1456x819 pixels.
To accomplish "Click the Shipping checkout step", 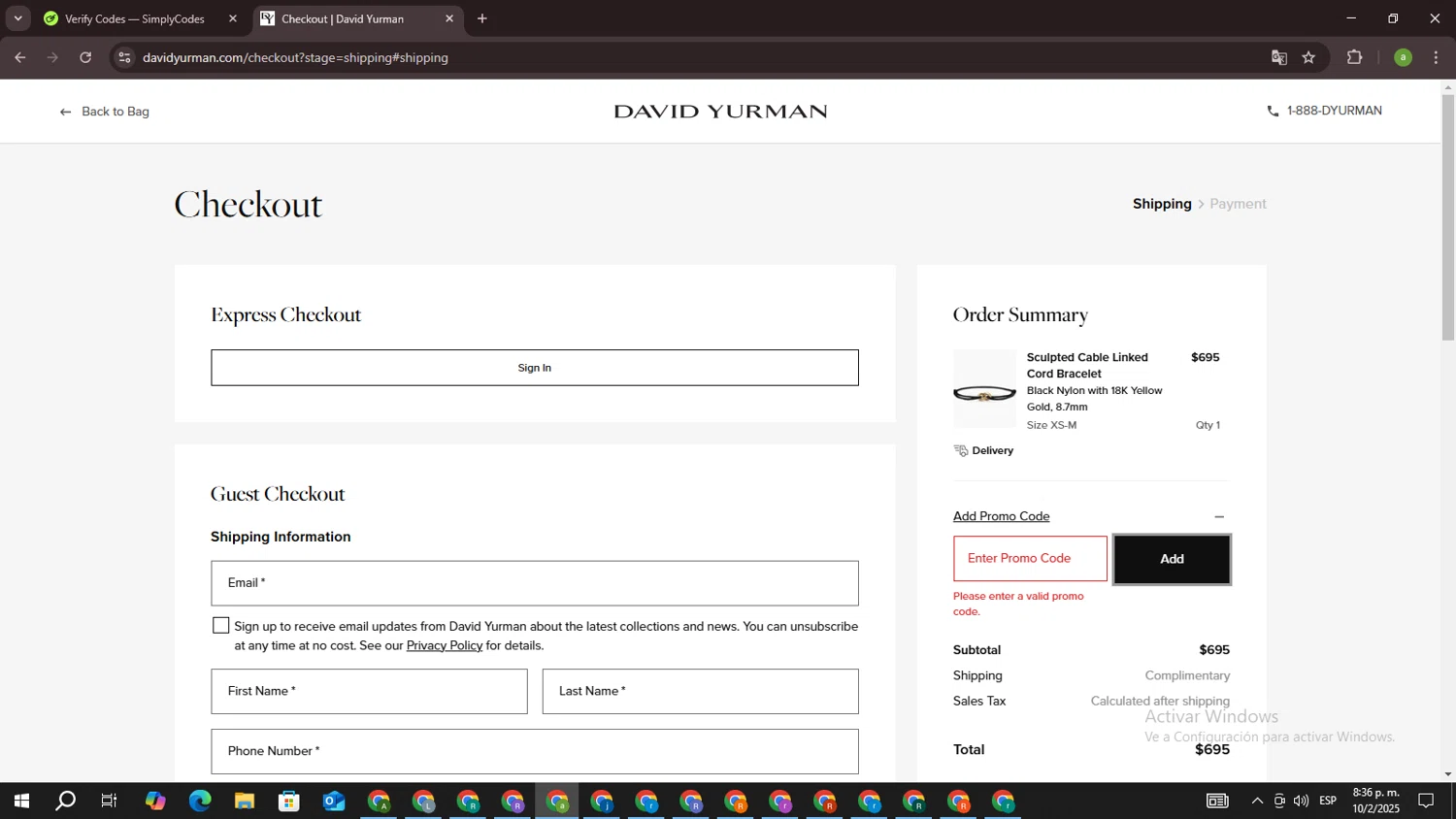I will (x=1162, y=204).
